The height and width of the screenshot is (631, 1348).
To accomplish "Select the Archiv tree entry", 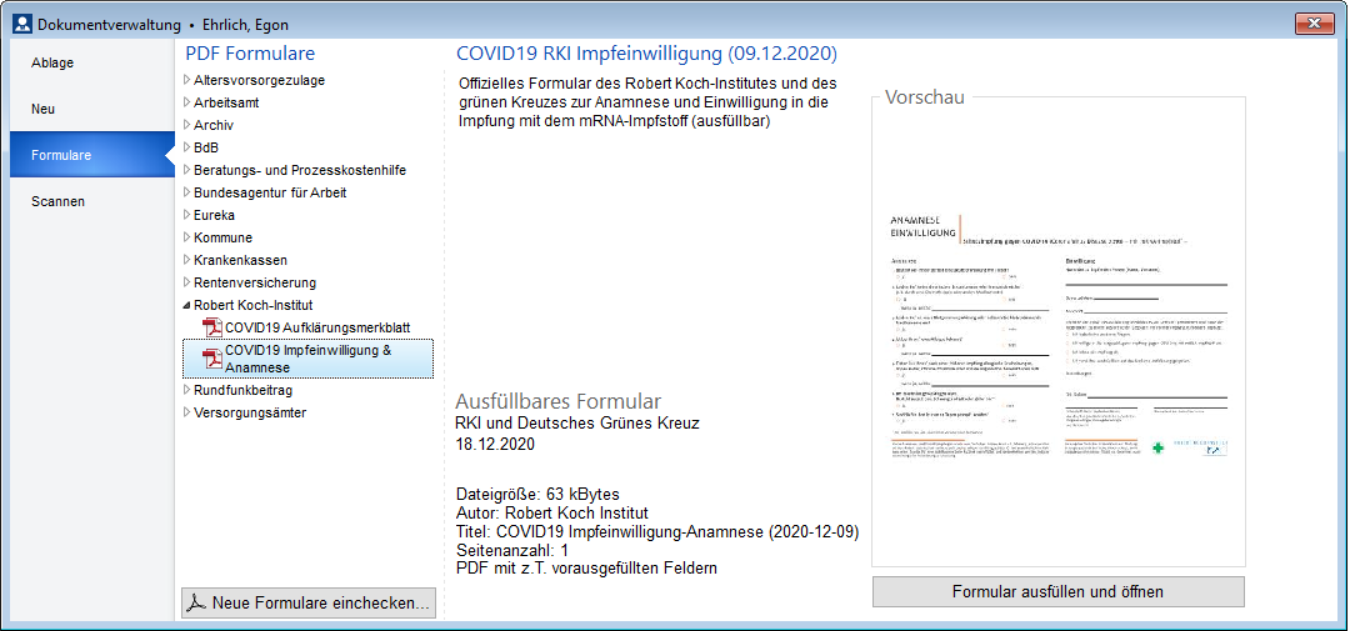I will [x=213, y=125].
